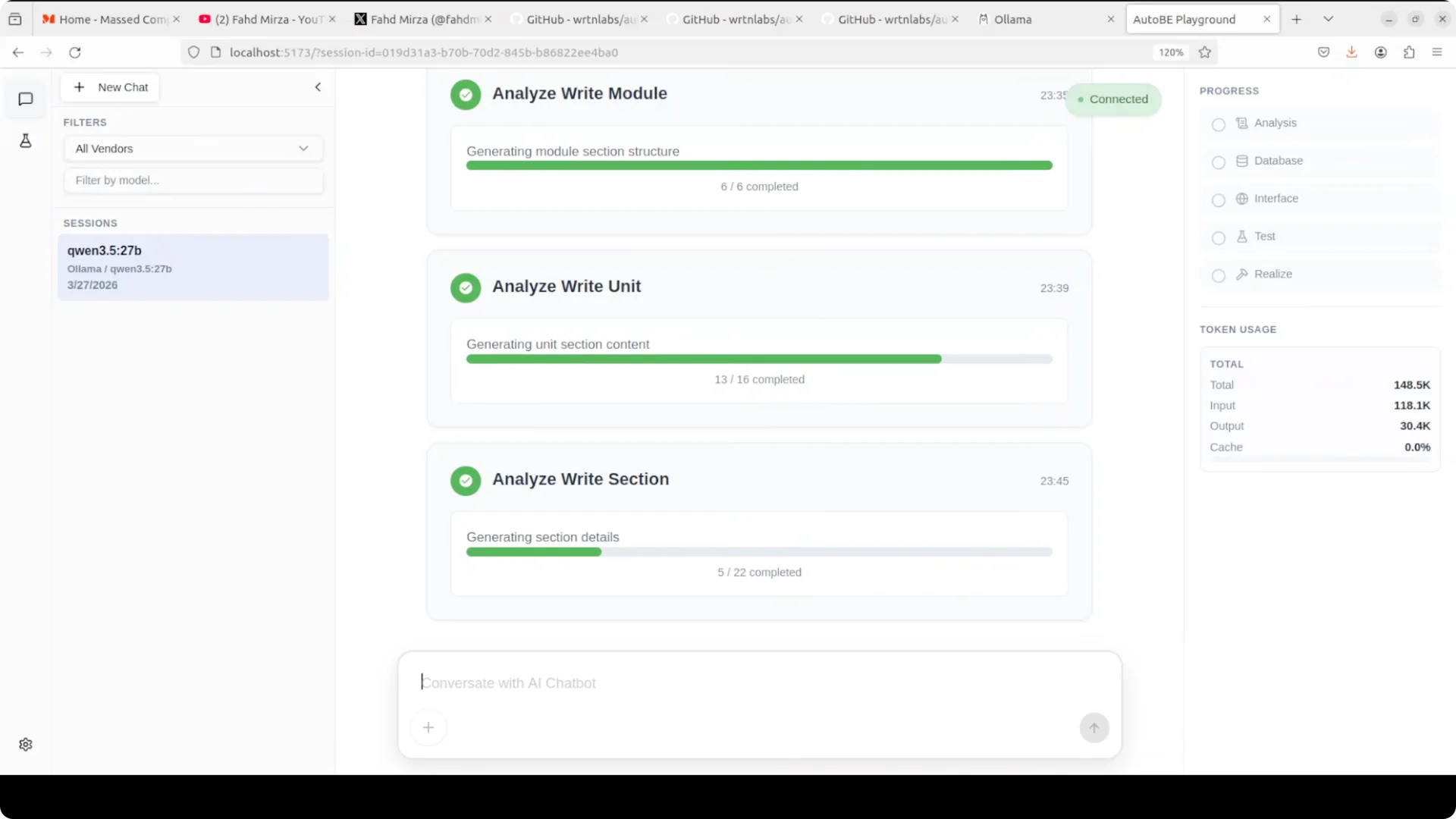This screenshot has width=1456, height=819.
Task: Click the send arrow button
Action: tap(1094, 728)
